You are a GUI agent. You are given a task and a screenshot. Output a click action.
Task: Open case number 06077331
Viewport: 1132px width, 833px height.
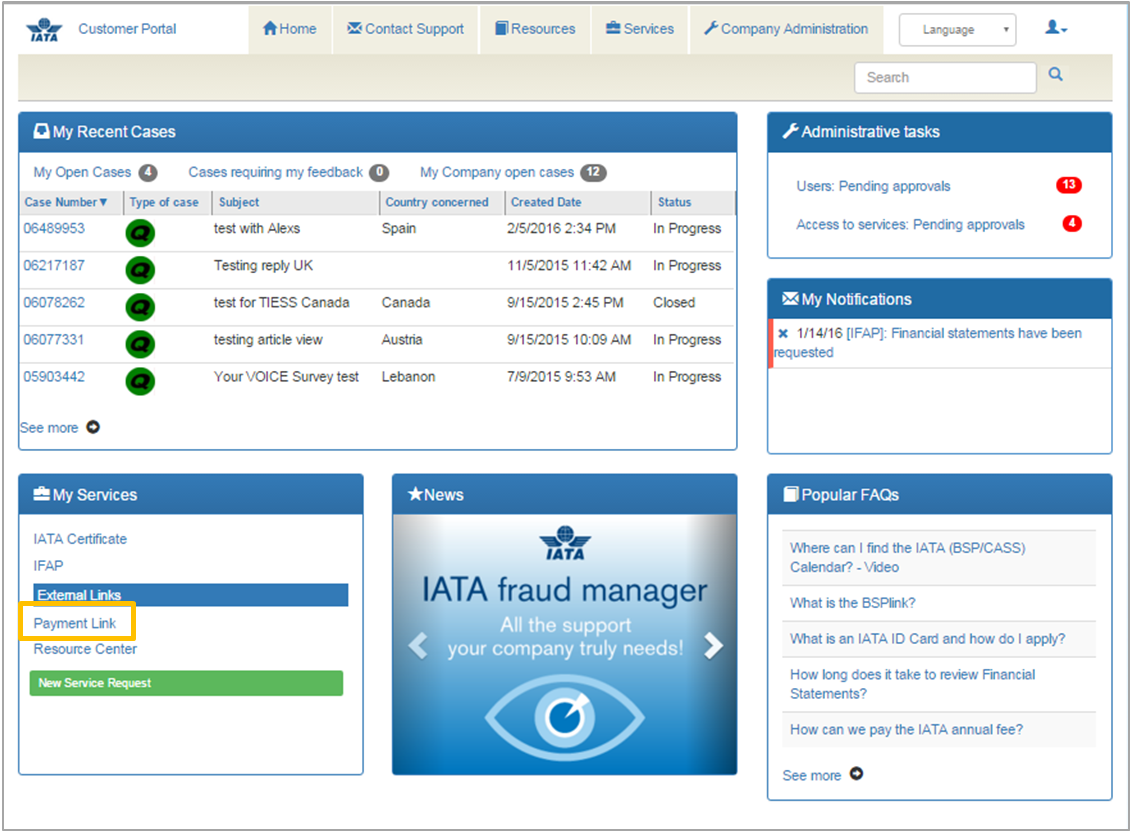[x=53, y=339]
